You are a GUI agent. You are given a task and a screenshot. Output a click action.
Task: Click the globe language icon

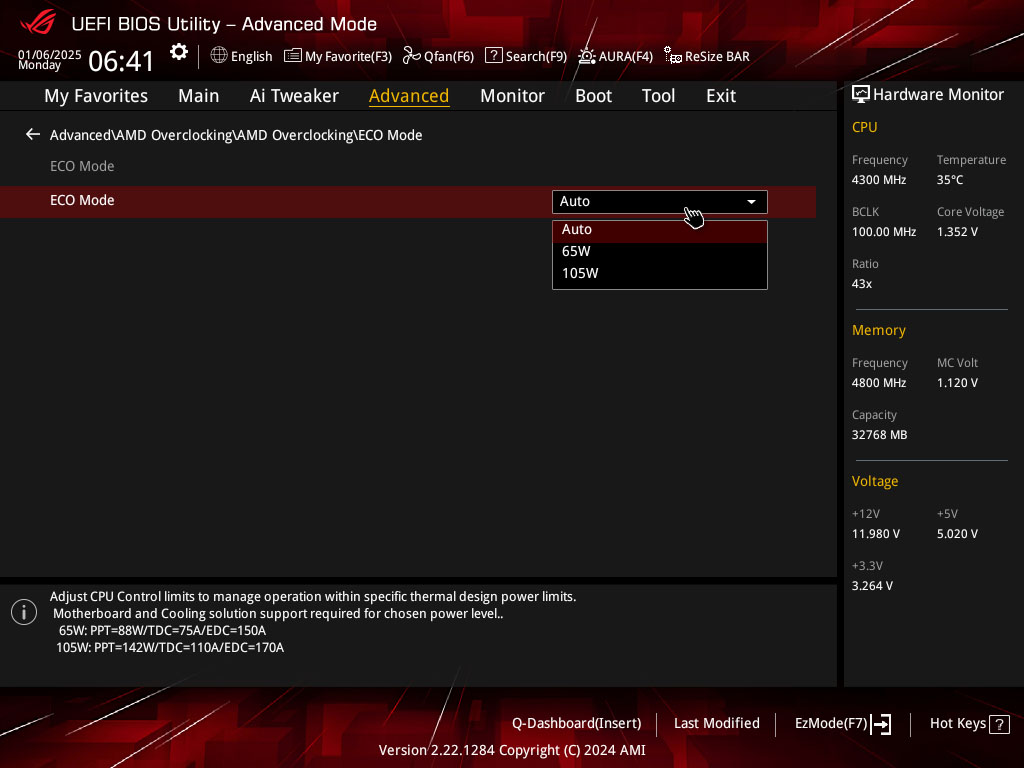[219, 56]
